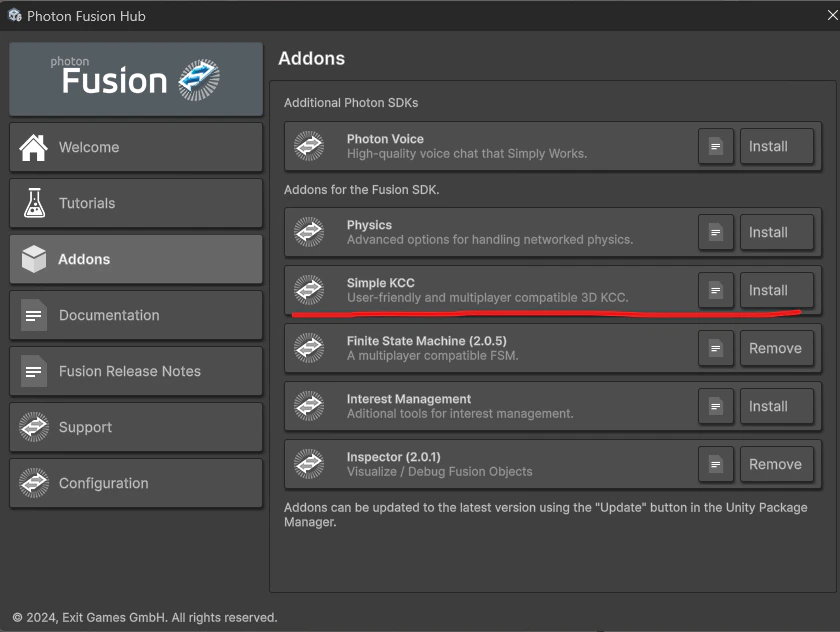
Task: Open the Support section
Action: (136, 427)
